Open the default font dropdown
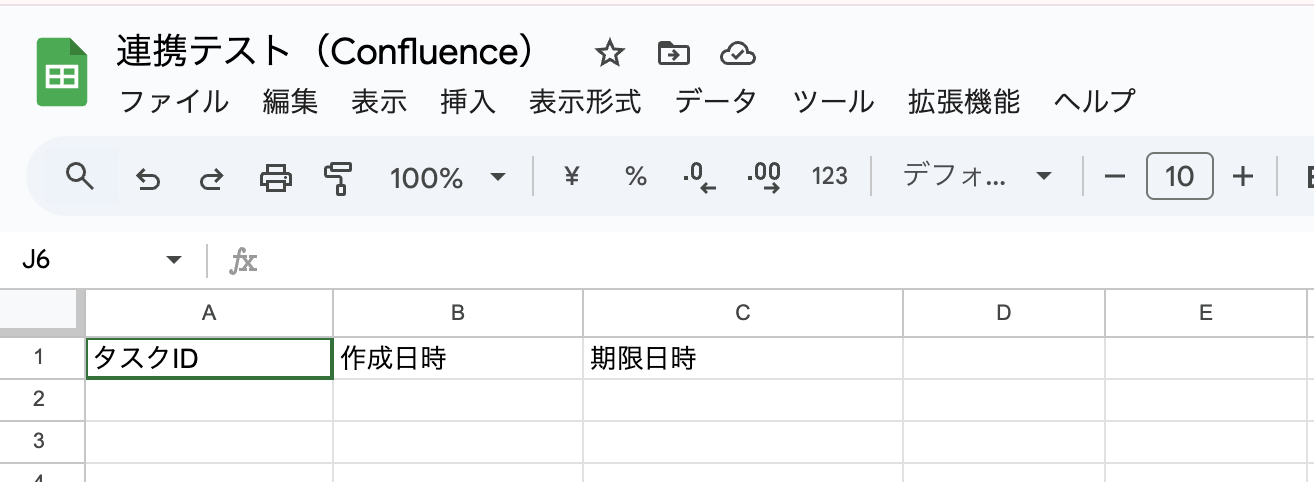This screenshot has width=1314, height=482. 977,177
